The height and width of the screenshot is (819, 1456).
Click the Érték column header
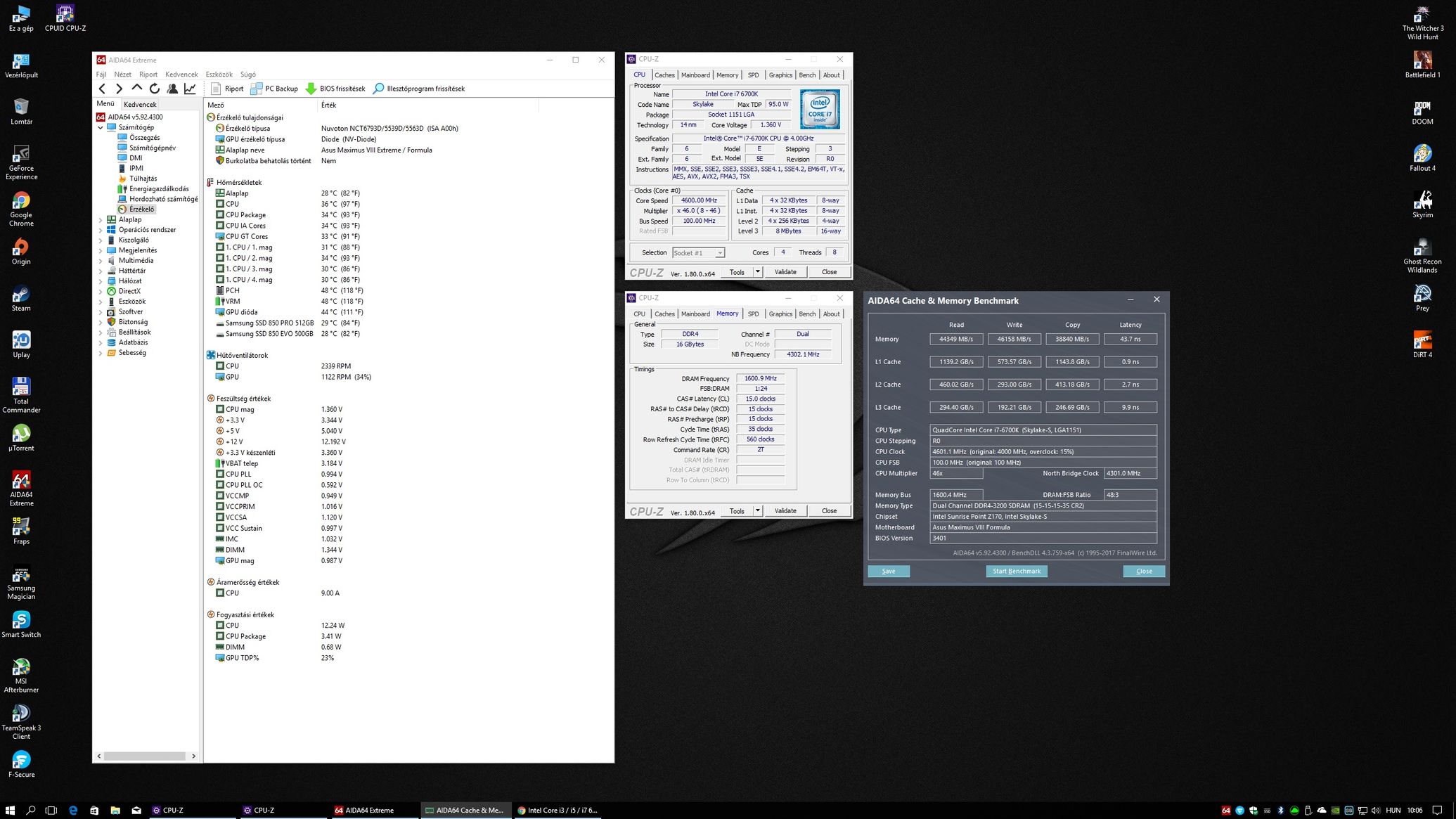[427, 105]
